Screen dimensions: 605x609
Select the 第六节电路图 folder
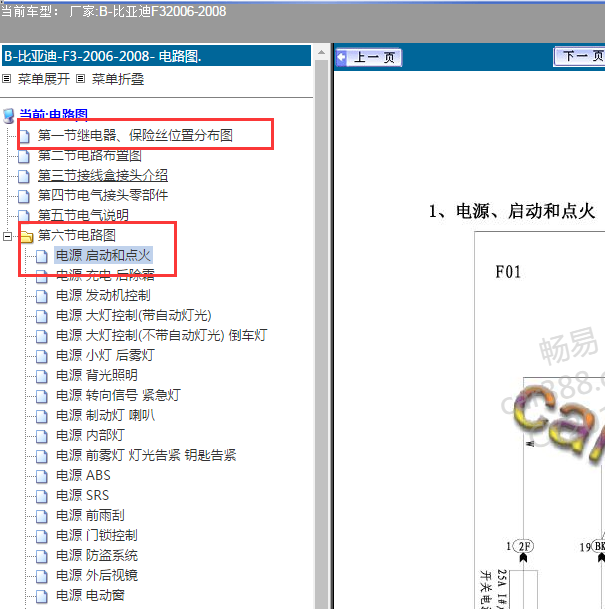point(76,235)
